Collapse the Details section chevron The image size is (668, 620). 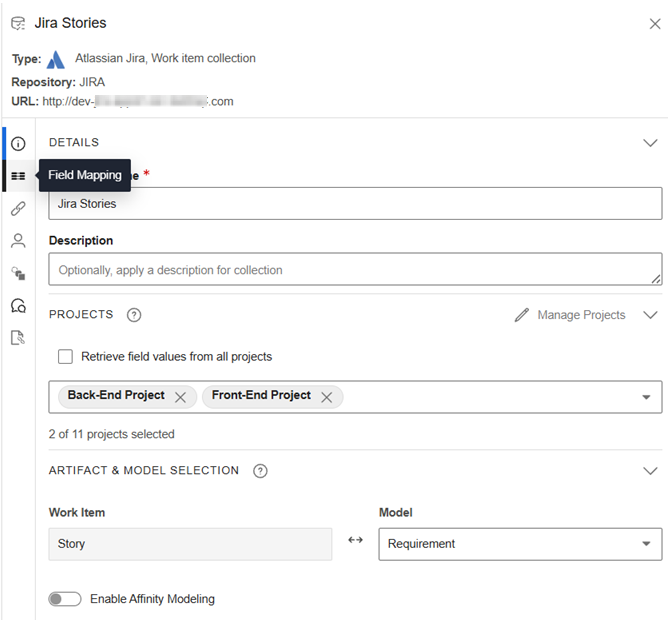(650, 143)
